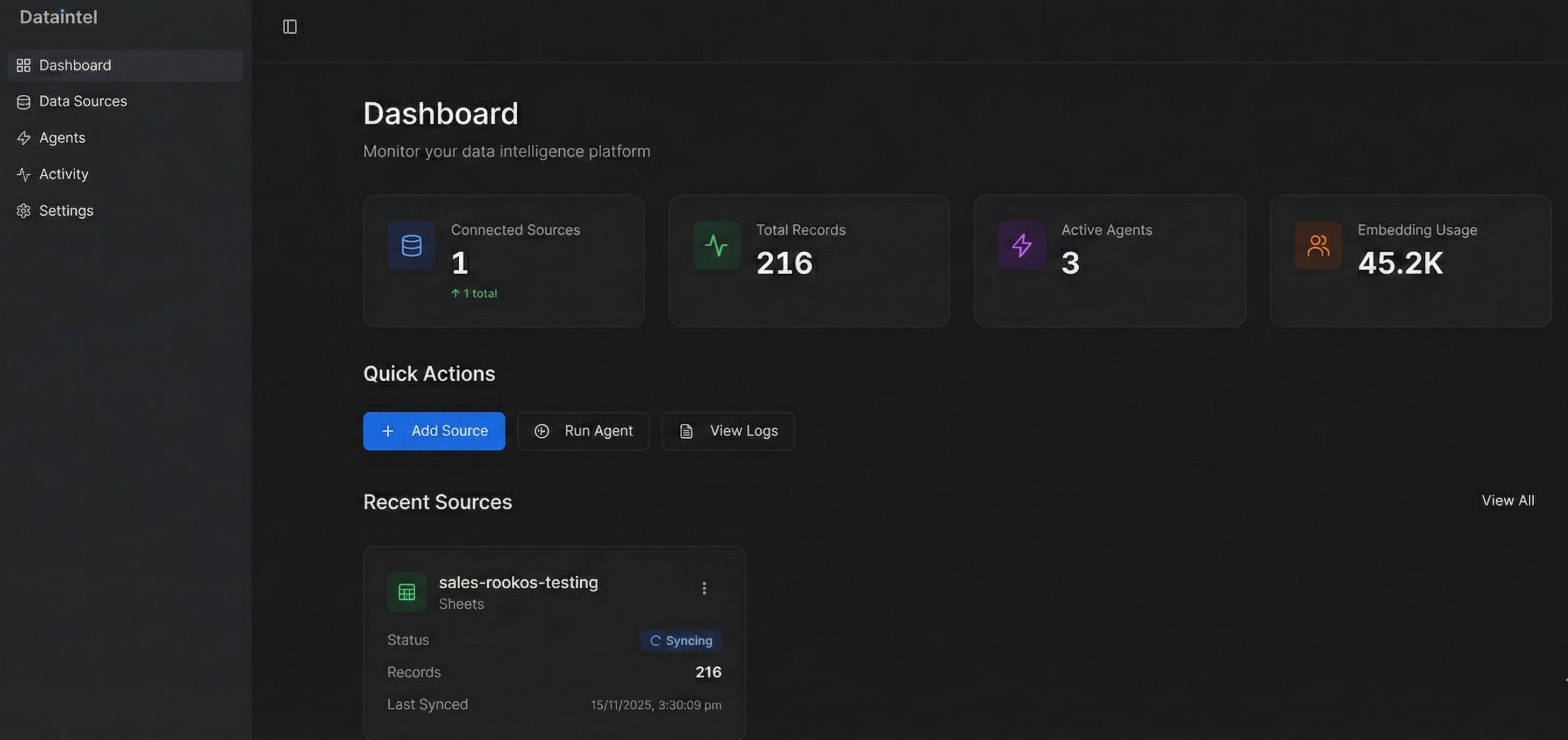The height and width of the screenshot is (740, 1568).
Task: Click the Total Records activity icon
Action: pyautogui.click(x=716, y=245)
